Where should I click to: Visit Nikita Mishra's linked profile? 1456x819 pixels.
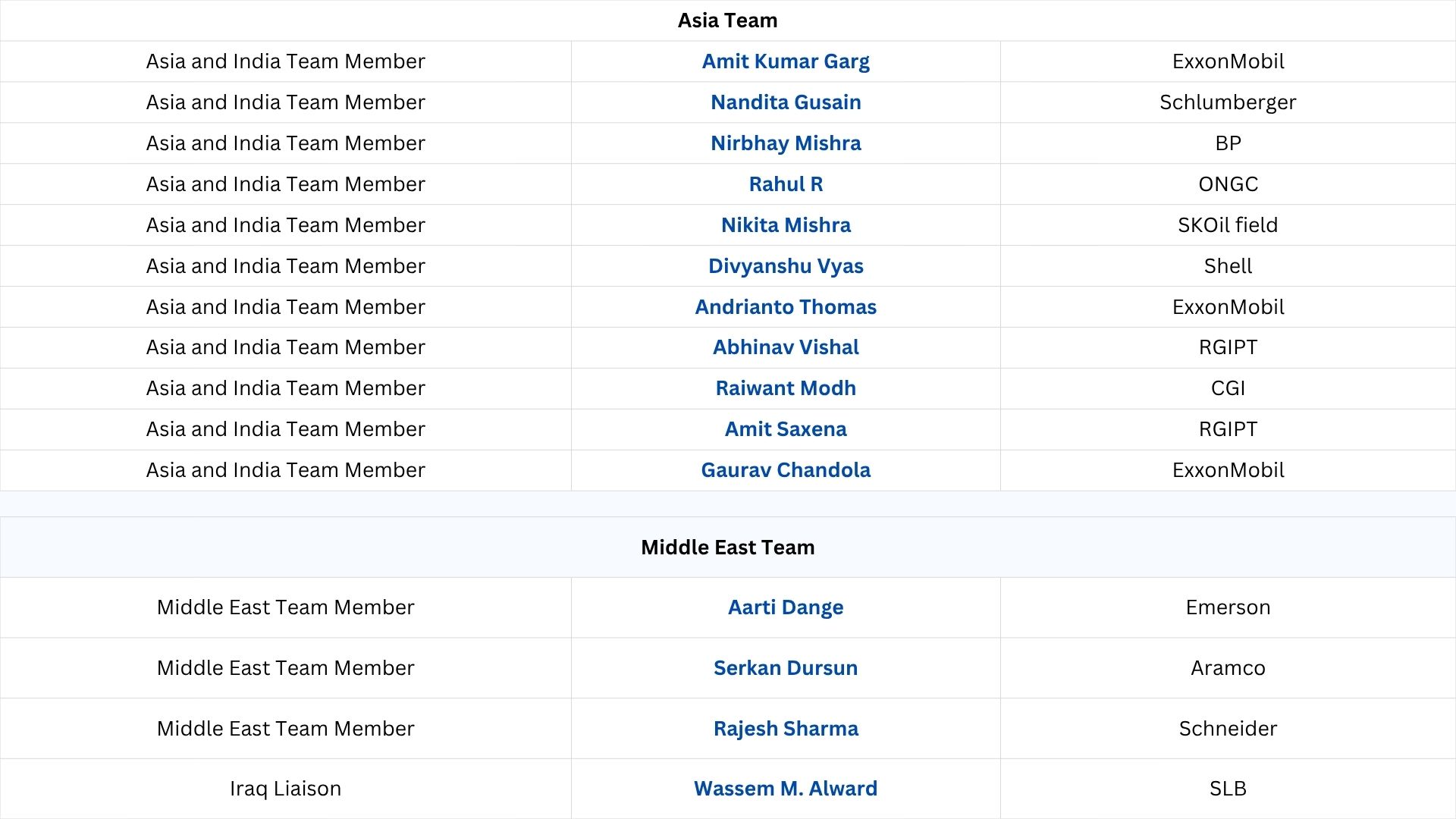pyautogui.click(x=785, y=225)
